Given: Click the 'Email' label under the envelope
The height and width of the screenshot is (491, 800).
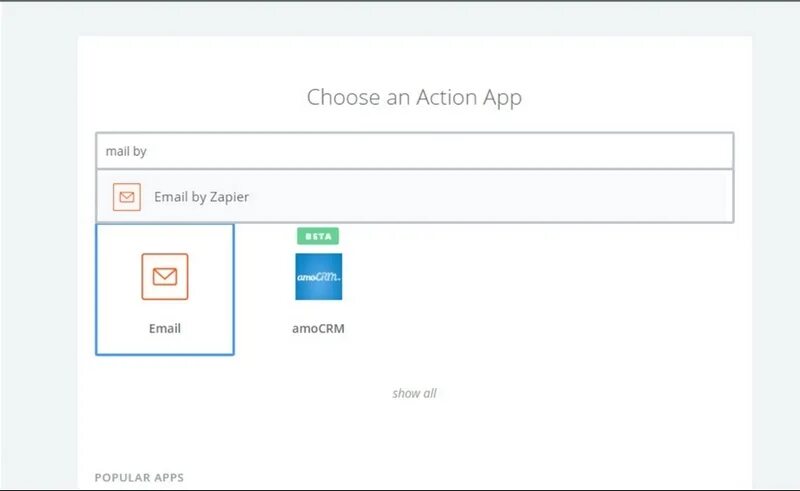Looking at the screenshot, I should point(165,328).
